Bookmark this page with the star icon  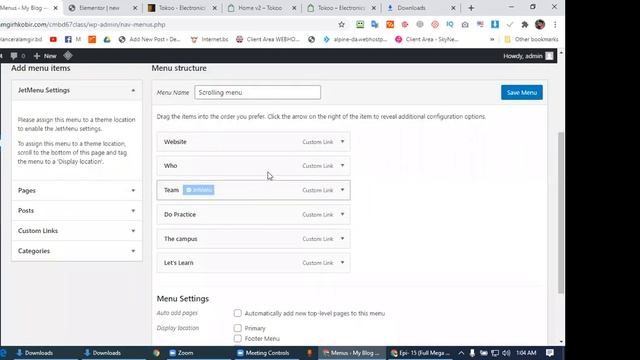341,24
